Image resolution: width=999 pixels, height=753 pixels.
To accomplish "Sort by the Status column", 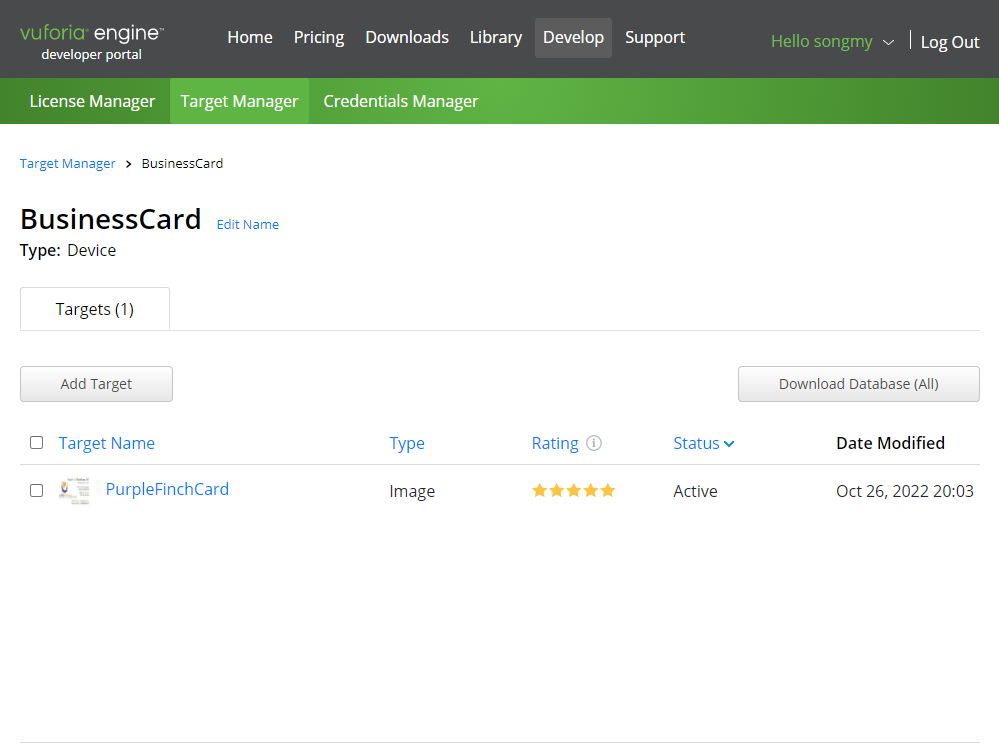I will pos(703,443).
